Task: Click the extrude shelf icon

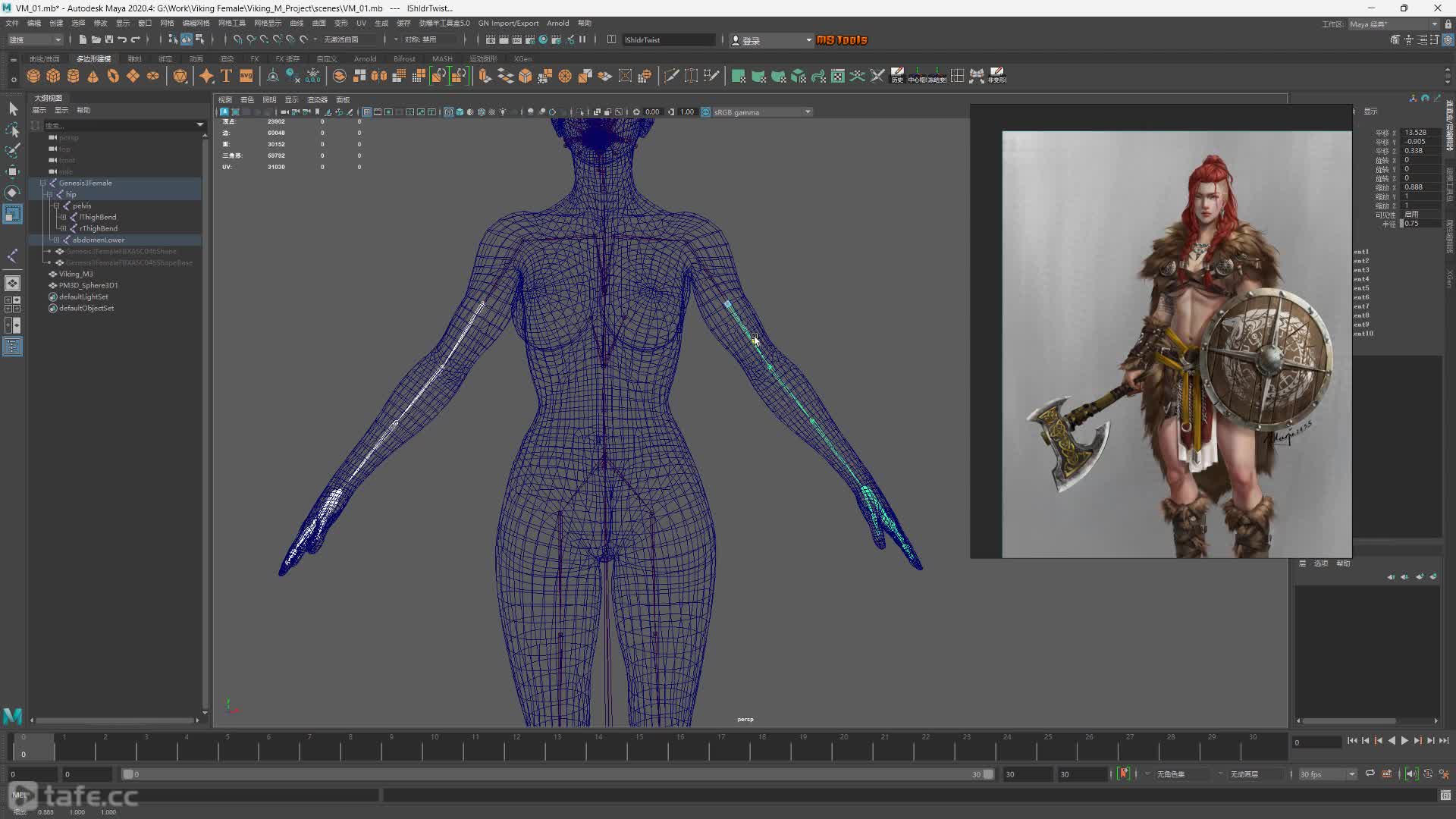Action: tap(485, 76)
